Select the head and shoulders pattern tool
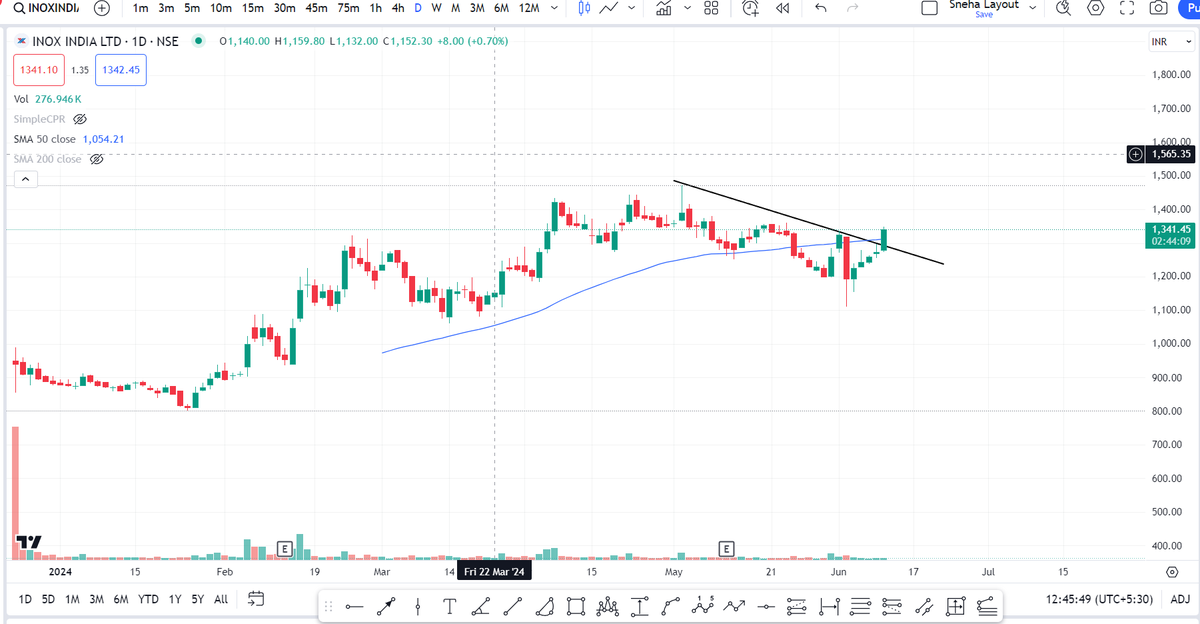The height and width of the screenshot is (624, 1200). [x=608, y=606]
